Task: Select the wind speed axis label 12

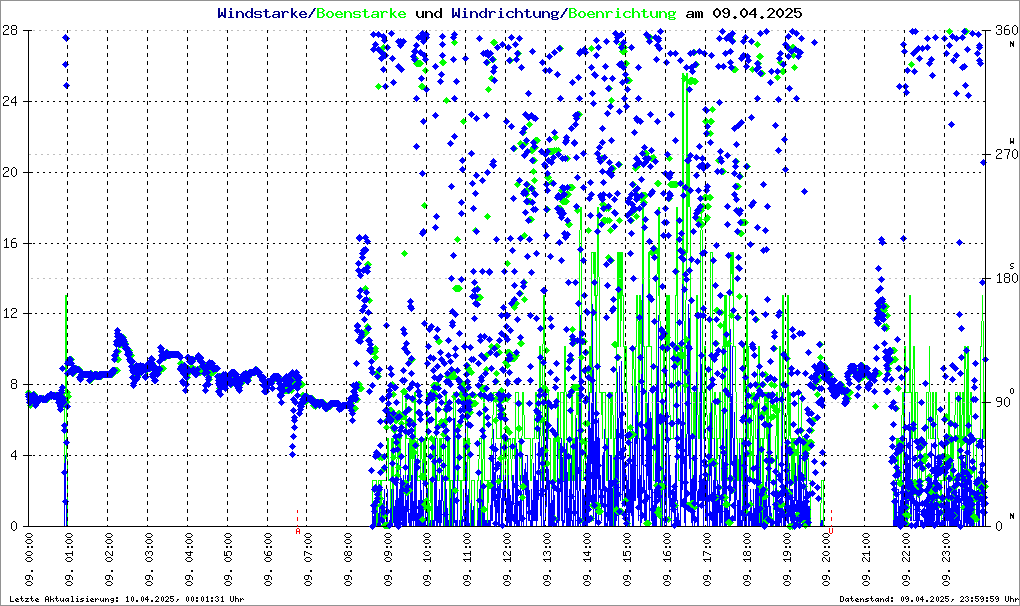Action: 9,313
